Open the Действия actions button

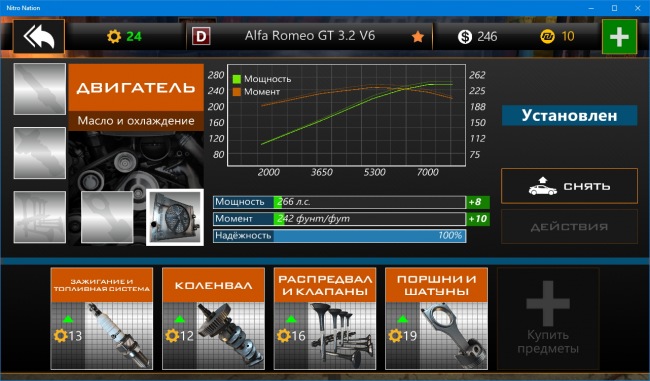(x=569, y=227)
